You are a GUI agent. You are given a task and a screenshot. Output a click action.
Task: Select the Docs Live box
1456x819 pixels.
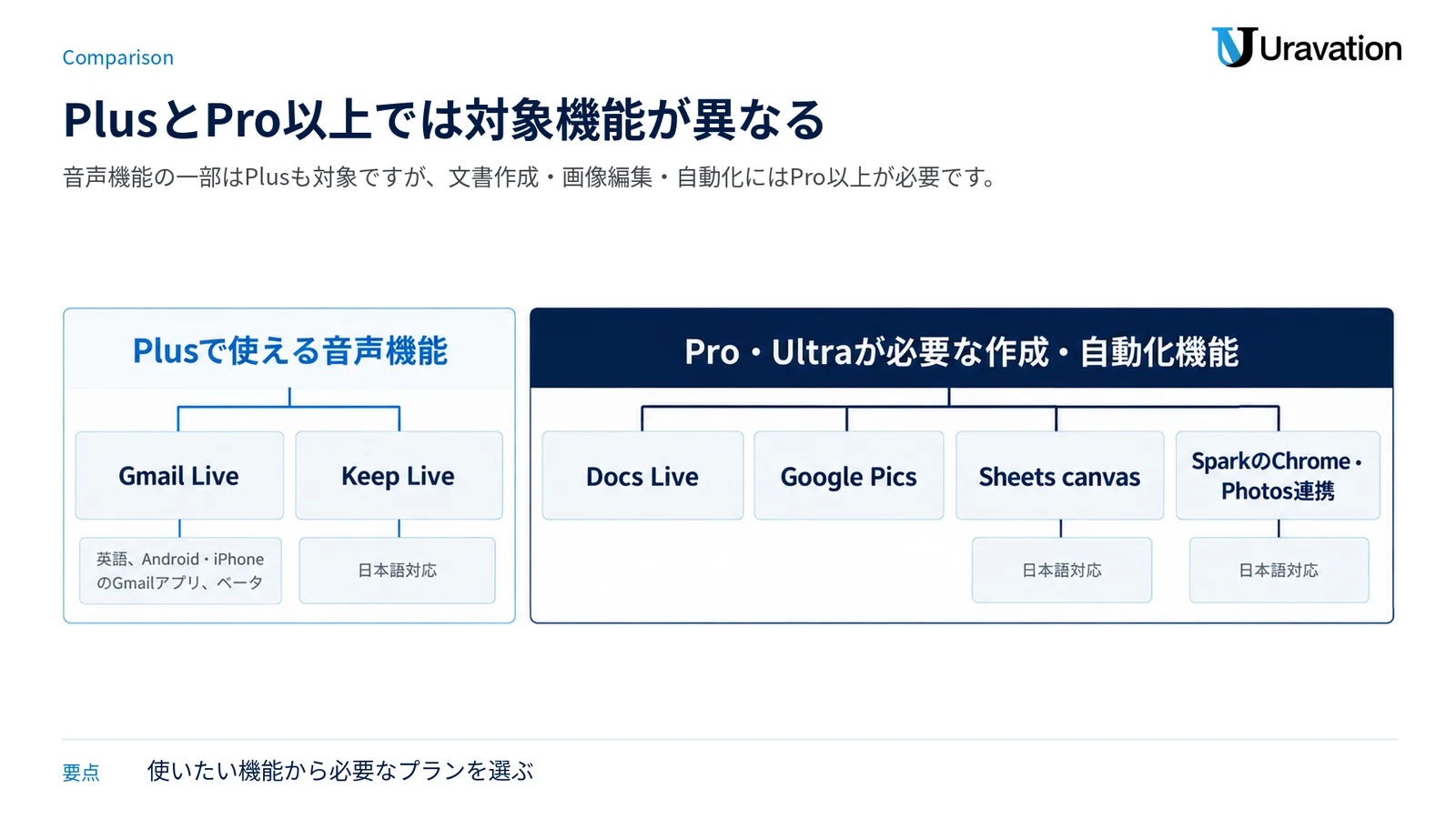[x=642, y=475]
